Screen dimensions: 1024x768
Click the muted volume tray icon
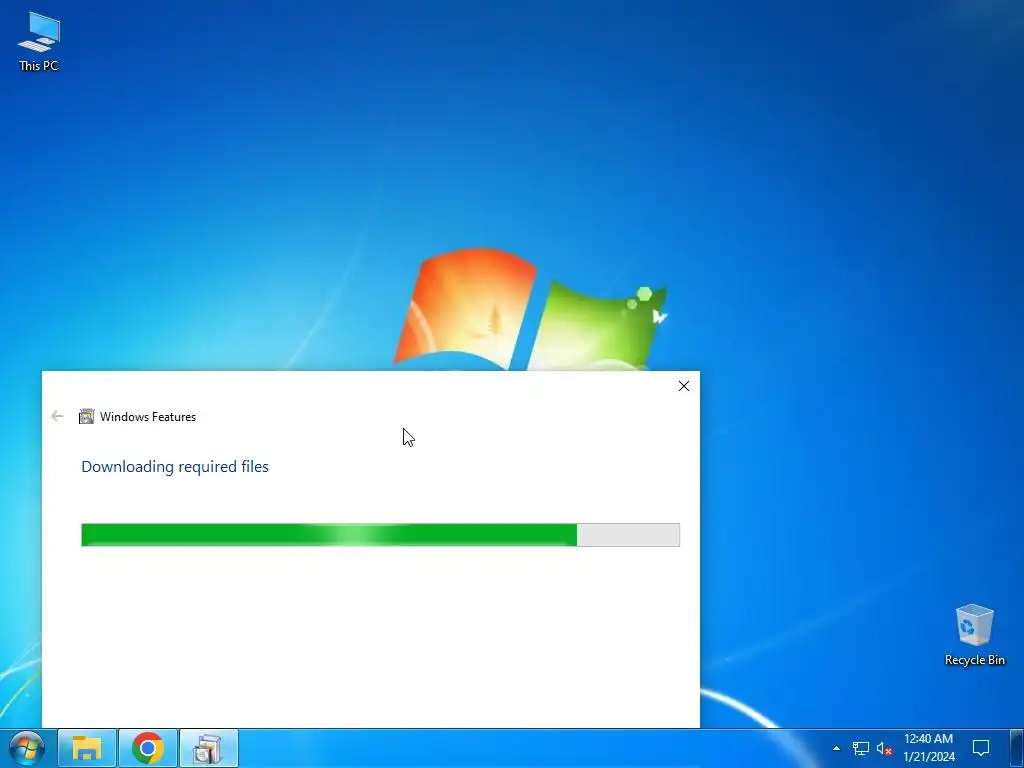(x=884, y=748)
